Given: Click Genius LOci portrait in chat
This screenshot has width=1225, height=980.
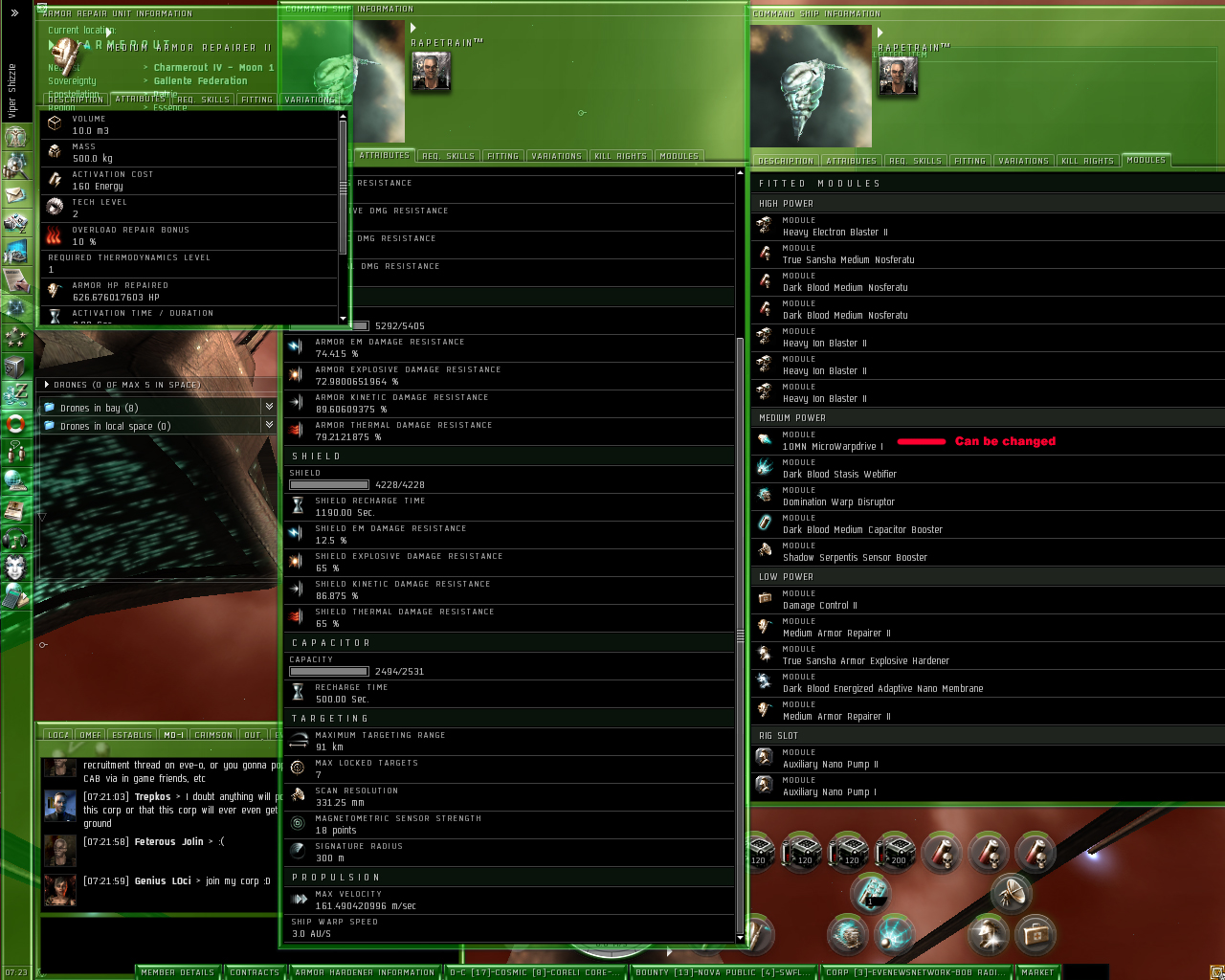Looking at the screenshot, I should click(x=59, y=889).
